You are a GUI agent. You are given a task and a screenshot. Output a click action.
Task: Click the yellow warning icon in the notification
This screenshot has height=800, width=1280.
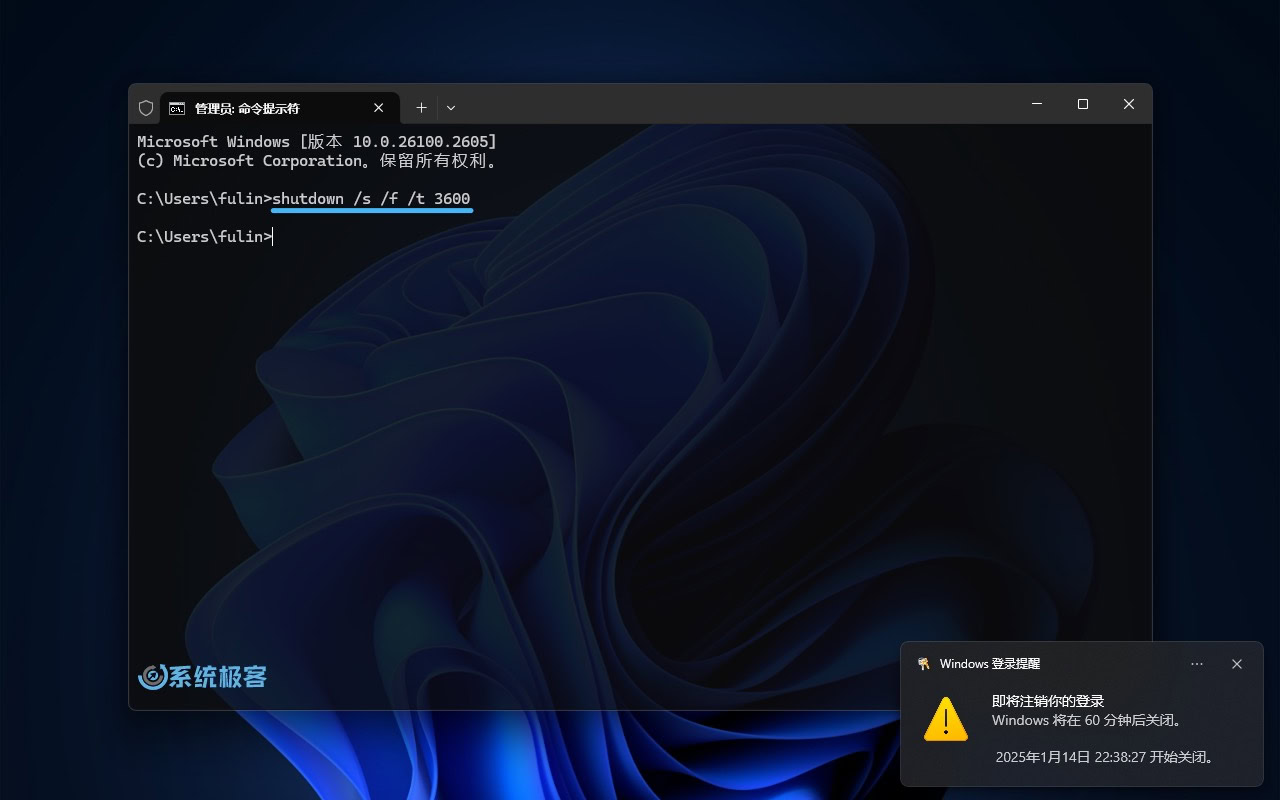(945, 719)
